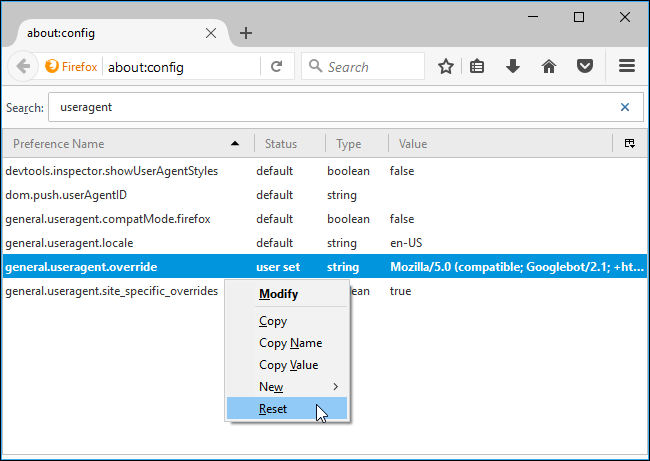Open the column picker in table header
Image resolution: width=650 pixels, height=461 pixels.
click(x=630, y=144)
